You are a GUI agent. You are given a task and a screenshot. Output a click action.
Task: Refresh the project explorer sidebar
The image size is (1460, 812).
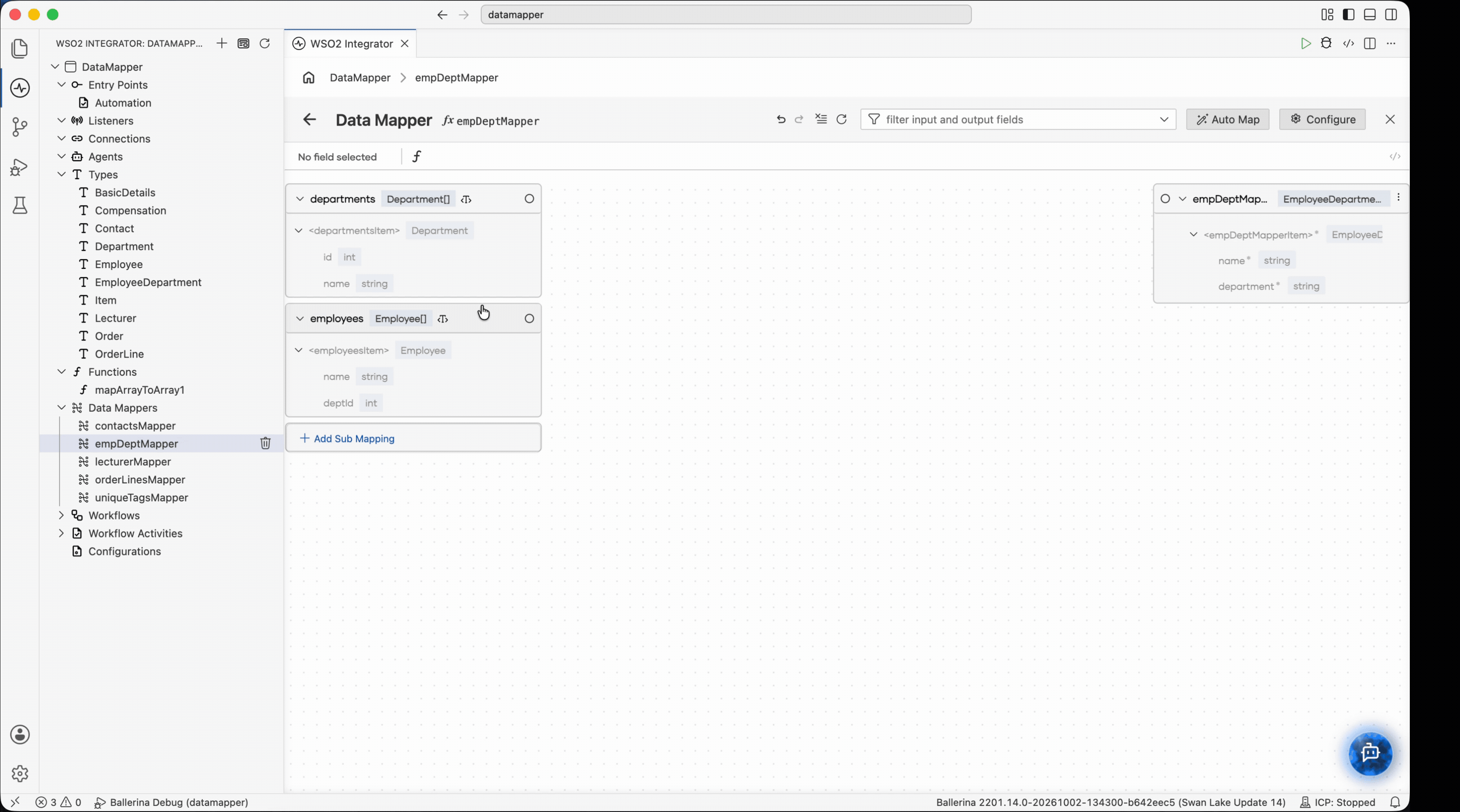tap(265, 44)
